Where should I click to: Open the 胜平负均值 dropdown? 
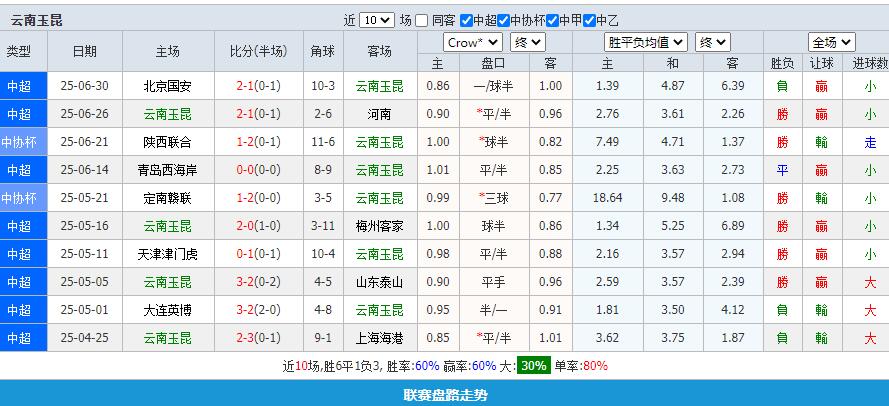[646, 42]
